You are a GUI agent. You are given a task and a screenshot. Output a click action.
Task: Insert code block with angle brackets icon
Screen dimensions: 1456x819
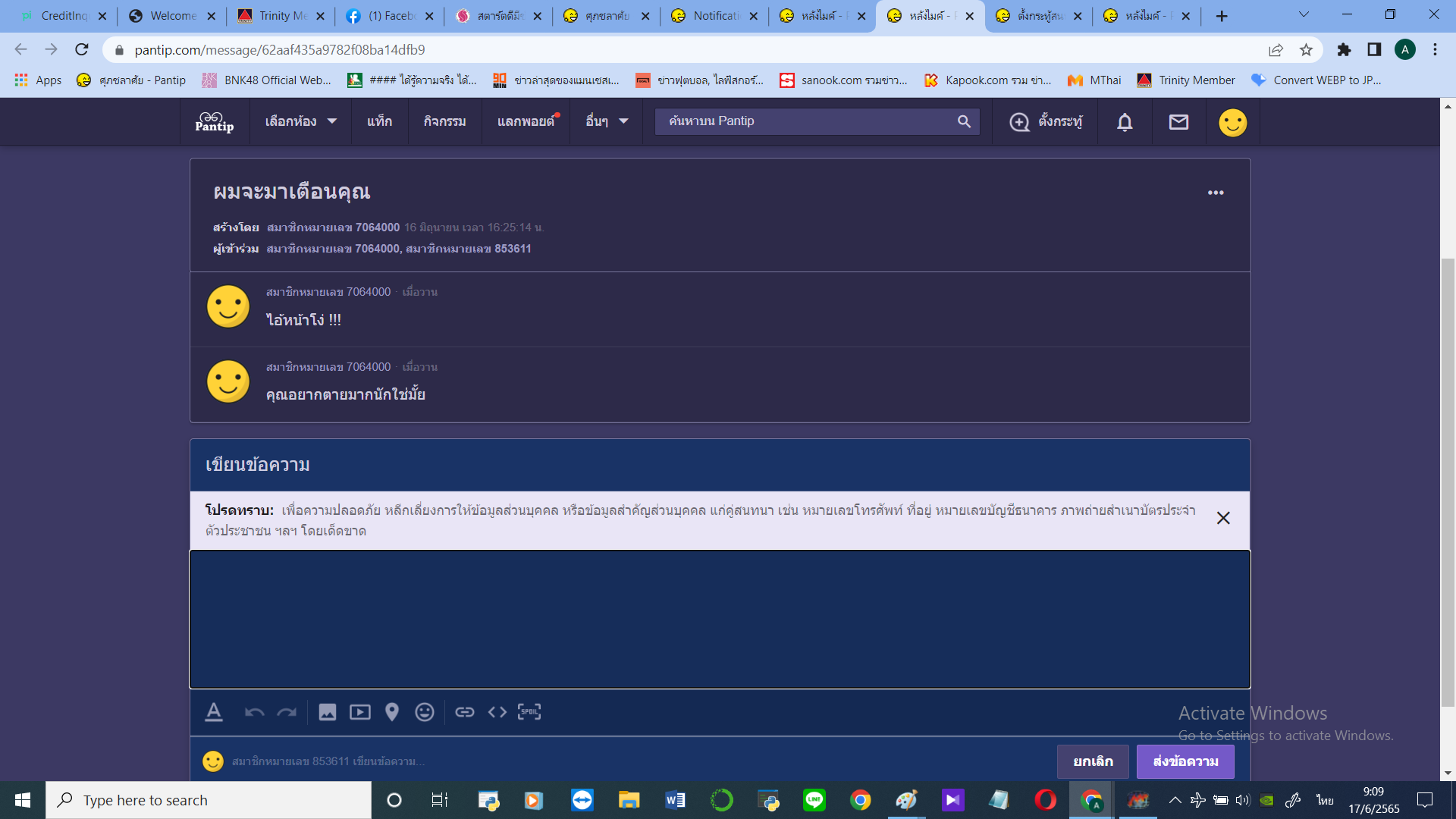(x=497, y=712)
